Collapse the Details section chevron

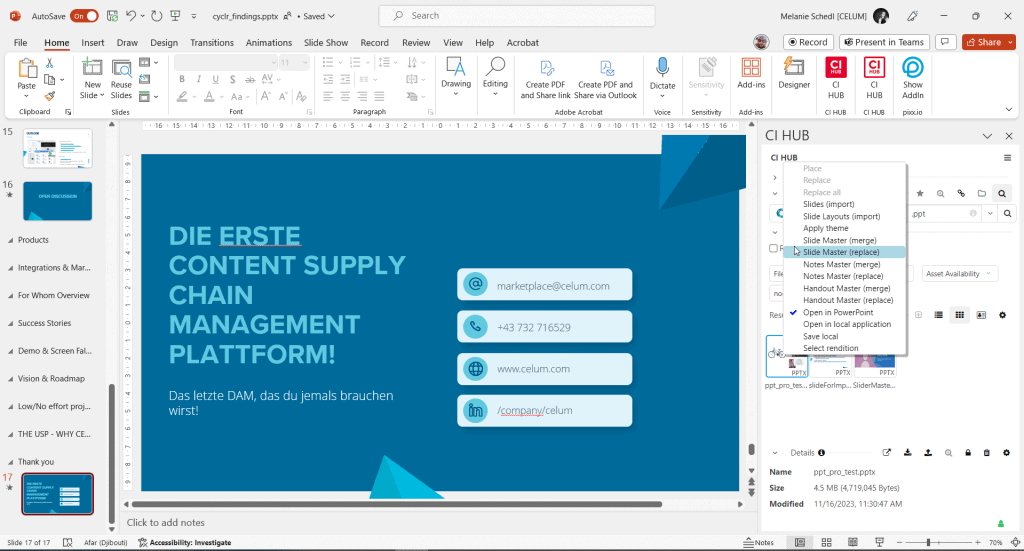point(775,453)
